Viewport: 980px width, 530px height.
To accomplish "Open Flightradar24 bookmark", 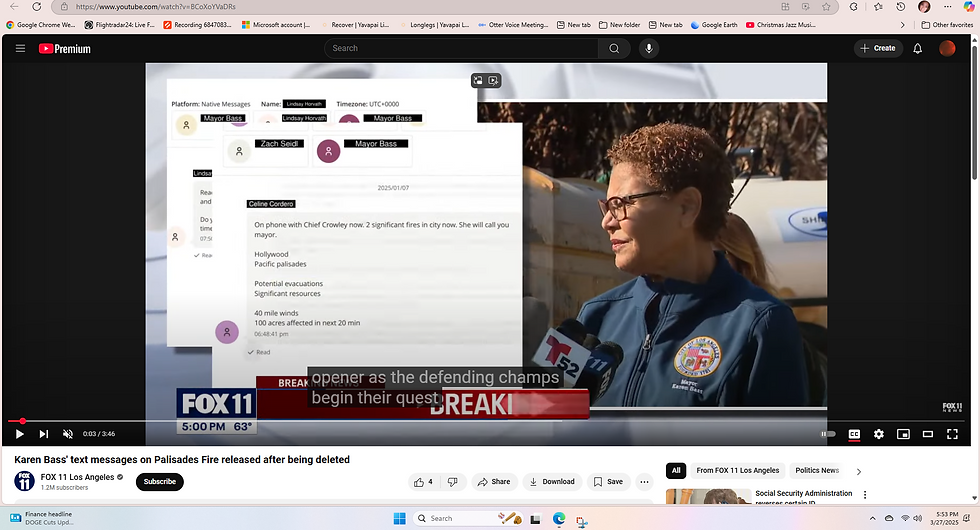I will (x=119, y=25).
